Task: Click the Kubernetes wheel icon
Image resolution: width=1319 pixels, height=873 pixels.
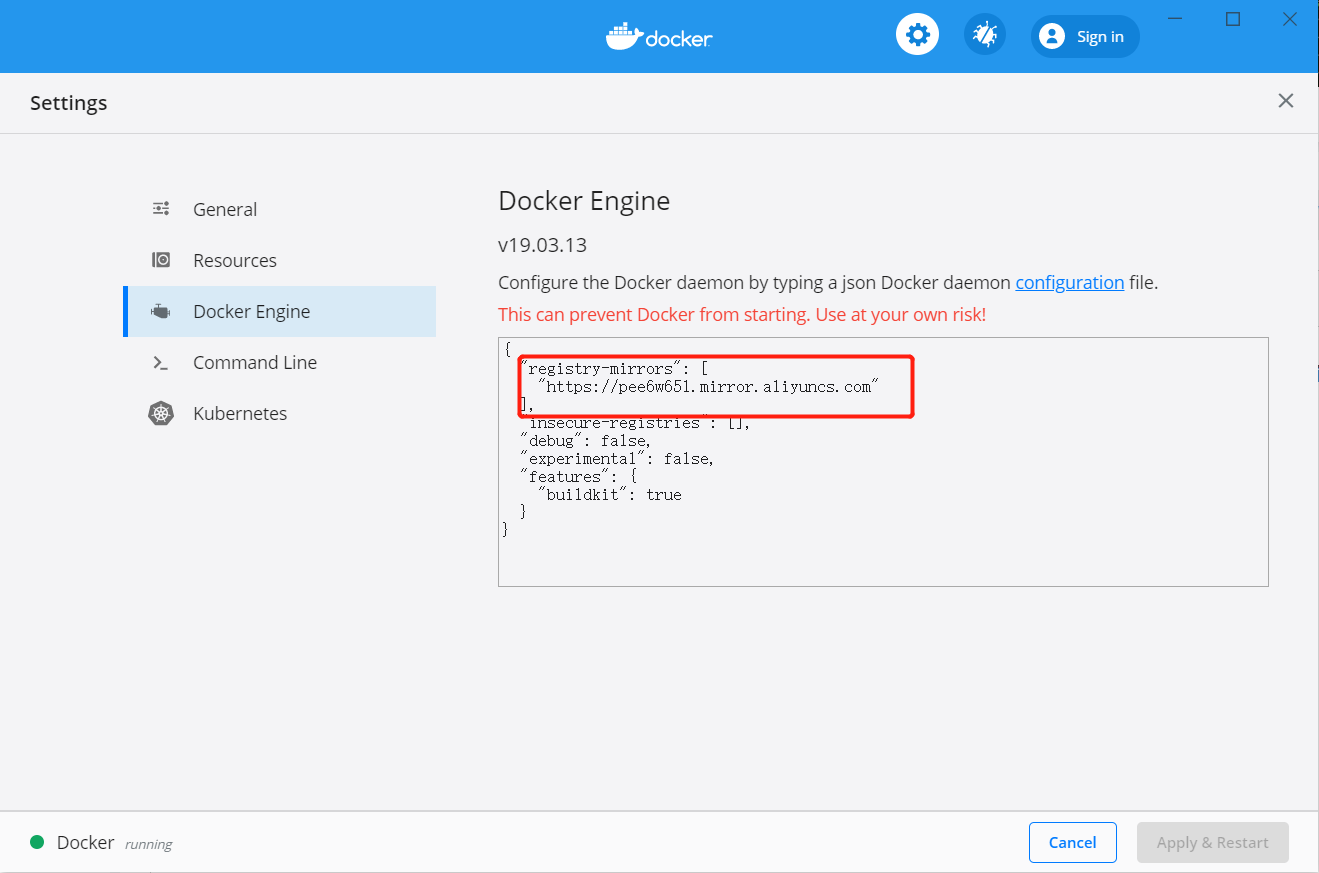Action: coord(161,413)
